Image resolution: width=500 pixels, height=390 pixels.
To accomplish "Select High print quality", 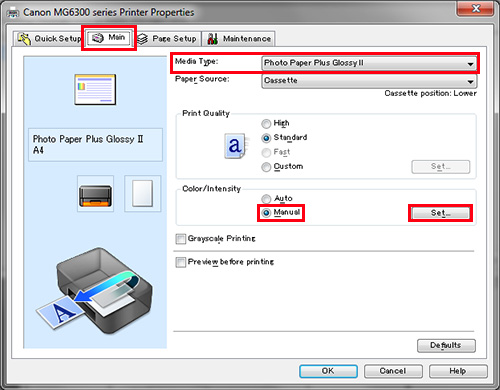I will tap(275, 123).
